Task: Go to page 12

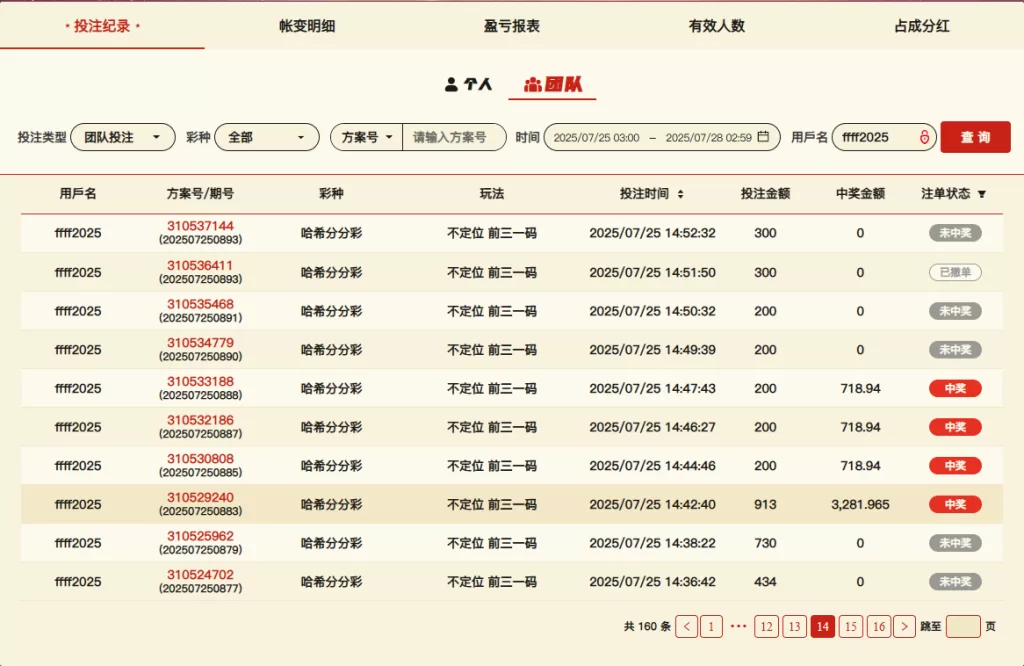Action: coord(767,627)
